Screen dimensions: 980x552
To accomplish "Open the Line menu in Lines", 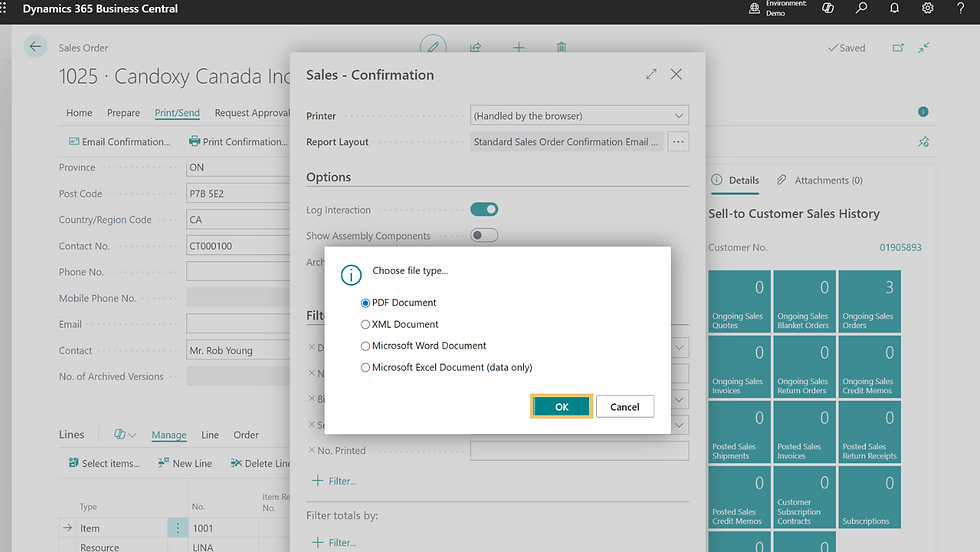I will pyautogui.click(x=210, y=434).
